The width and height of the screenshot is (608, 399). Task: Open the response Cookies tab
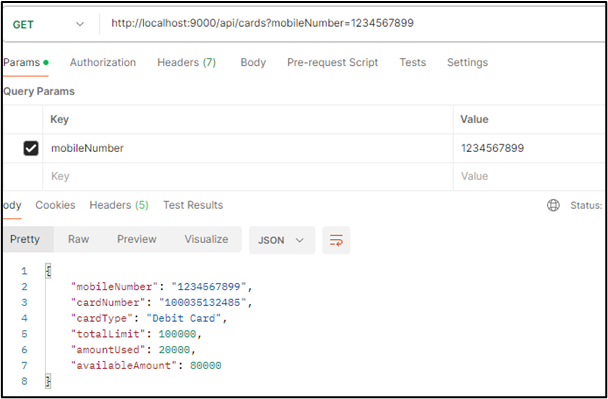coord(55,205)
